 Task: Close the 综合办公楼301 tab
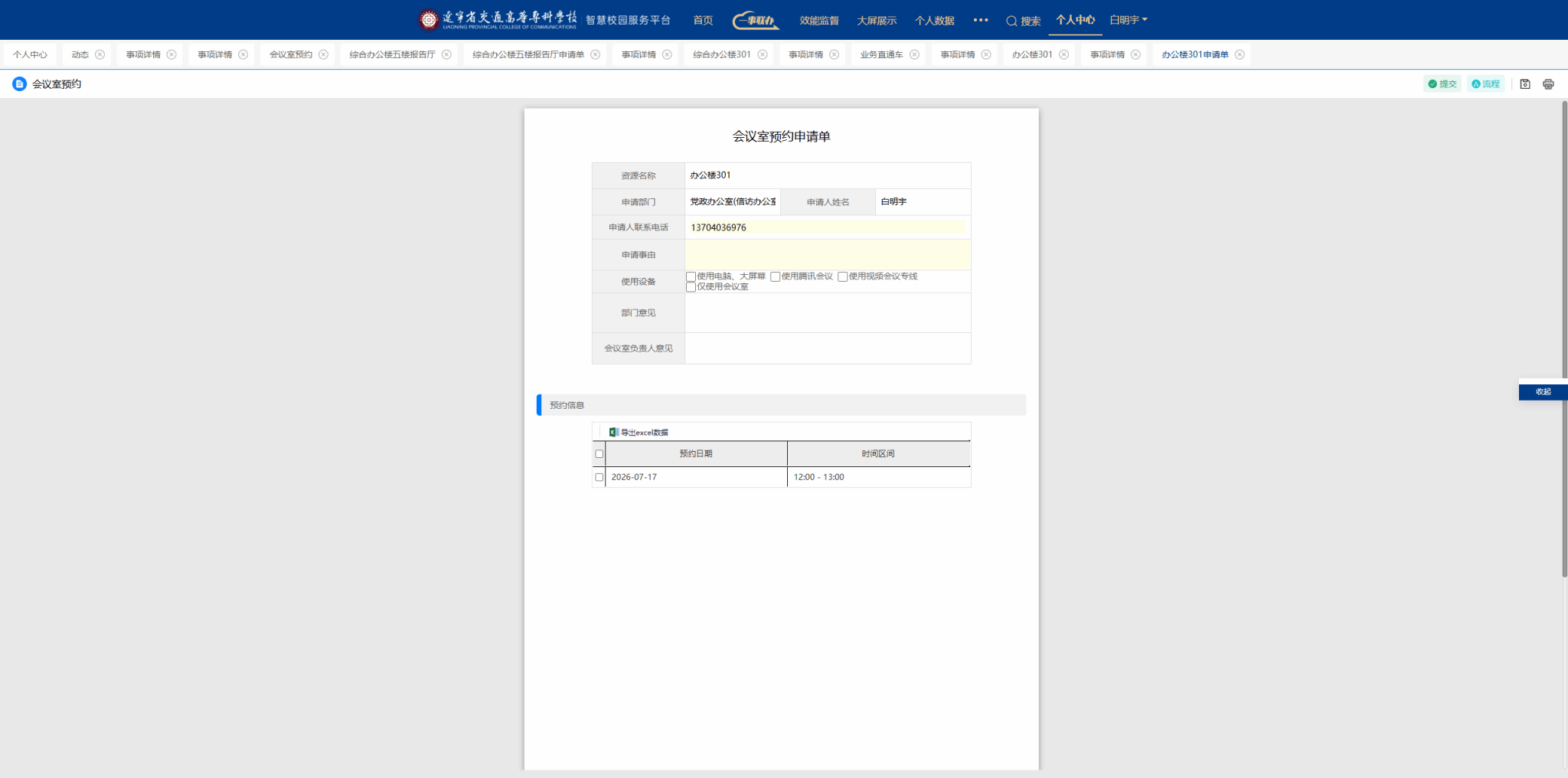coord(763,54)
